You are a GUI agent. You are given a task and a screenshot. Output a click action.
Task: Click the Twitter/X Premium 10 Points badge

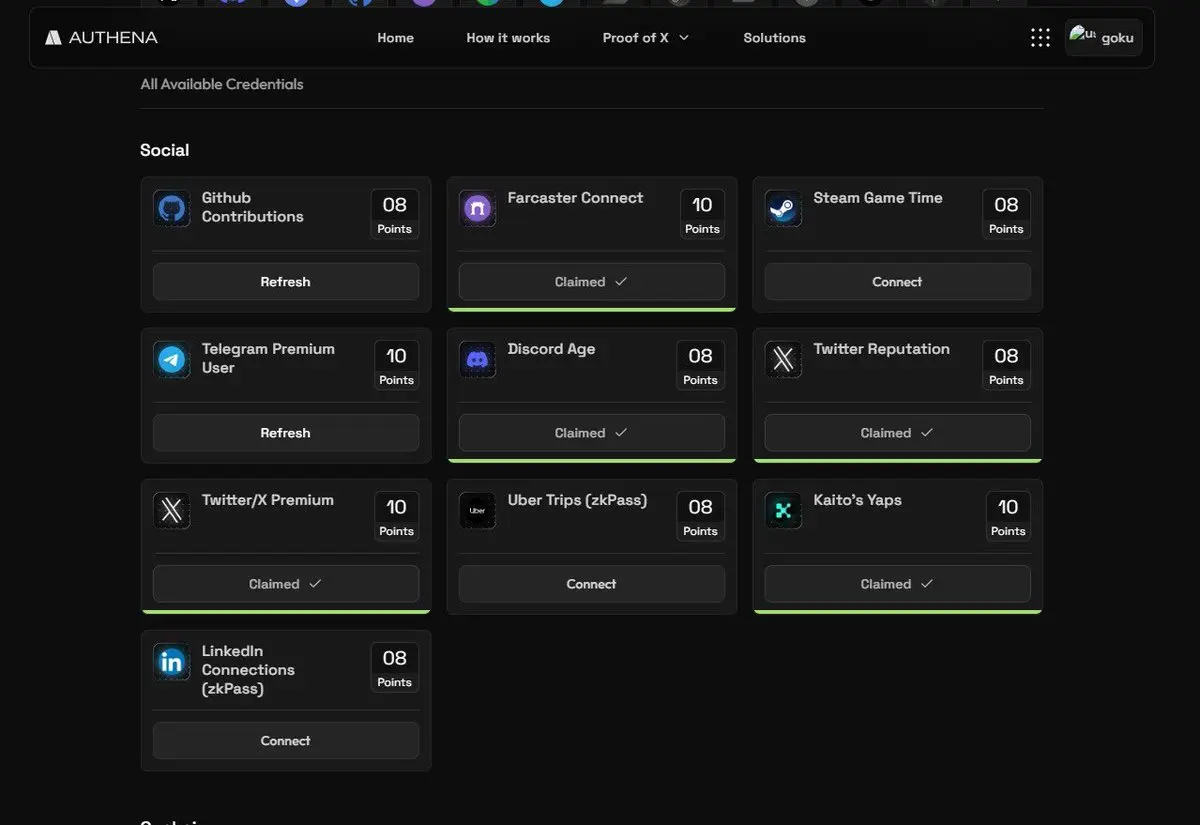click(x=396, y=517)
